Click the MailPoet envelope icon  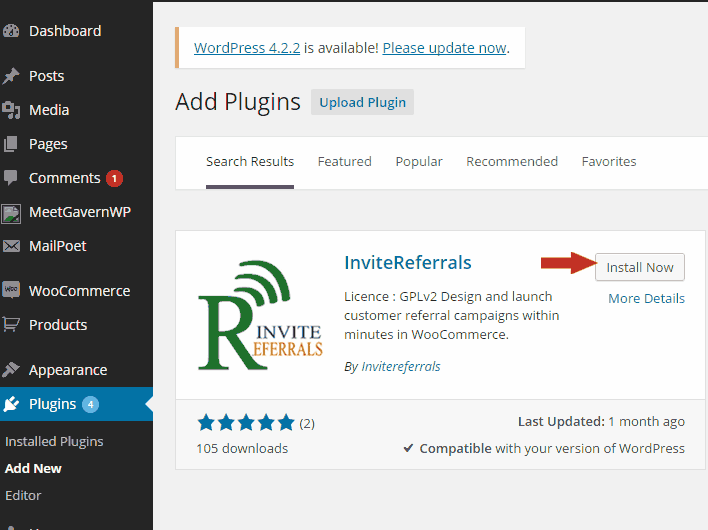click(x=11, y=246)
